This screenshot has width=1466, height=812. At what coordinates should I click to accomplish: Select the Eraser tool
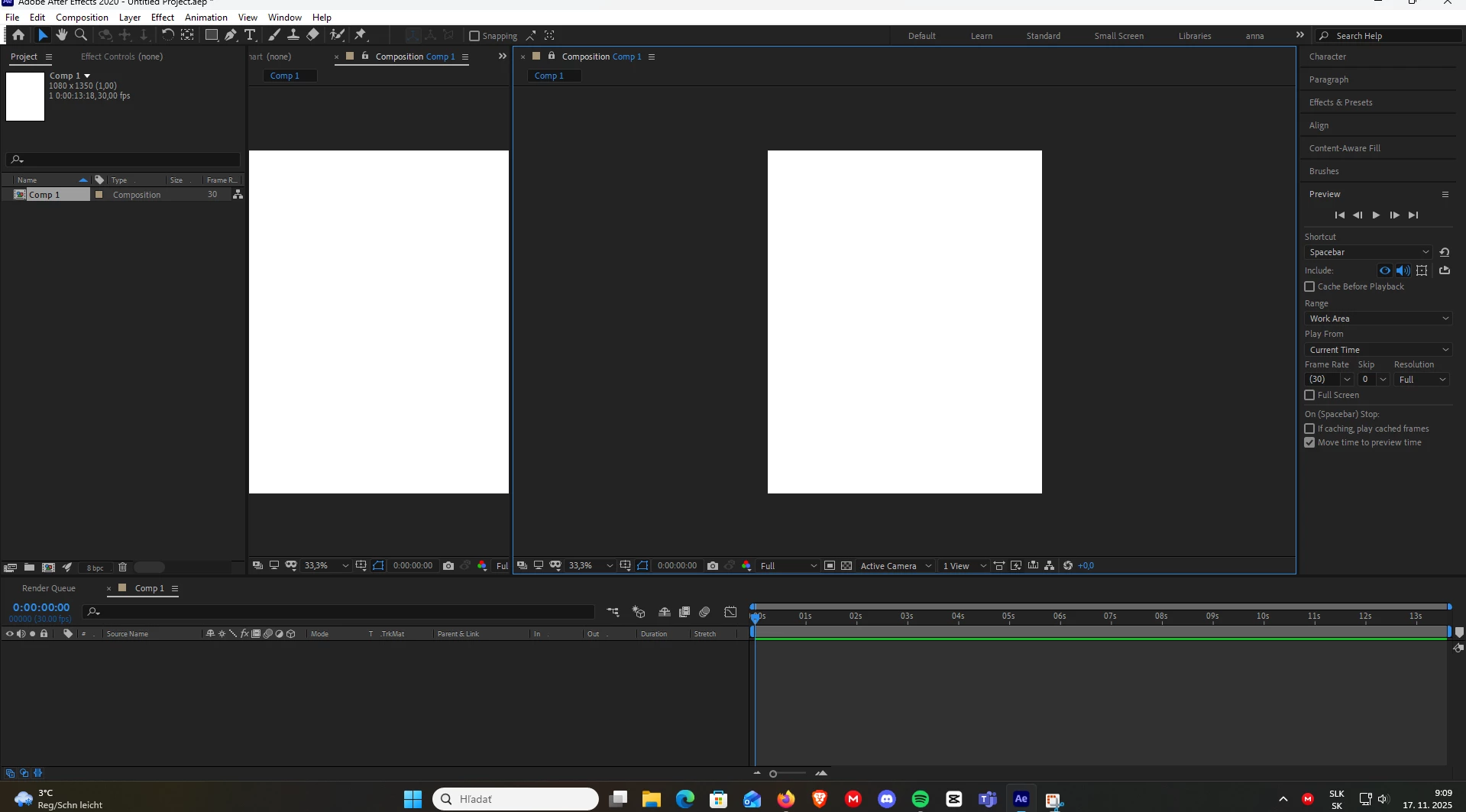[312, 35]
